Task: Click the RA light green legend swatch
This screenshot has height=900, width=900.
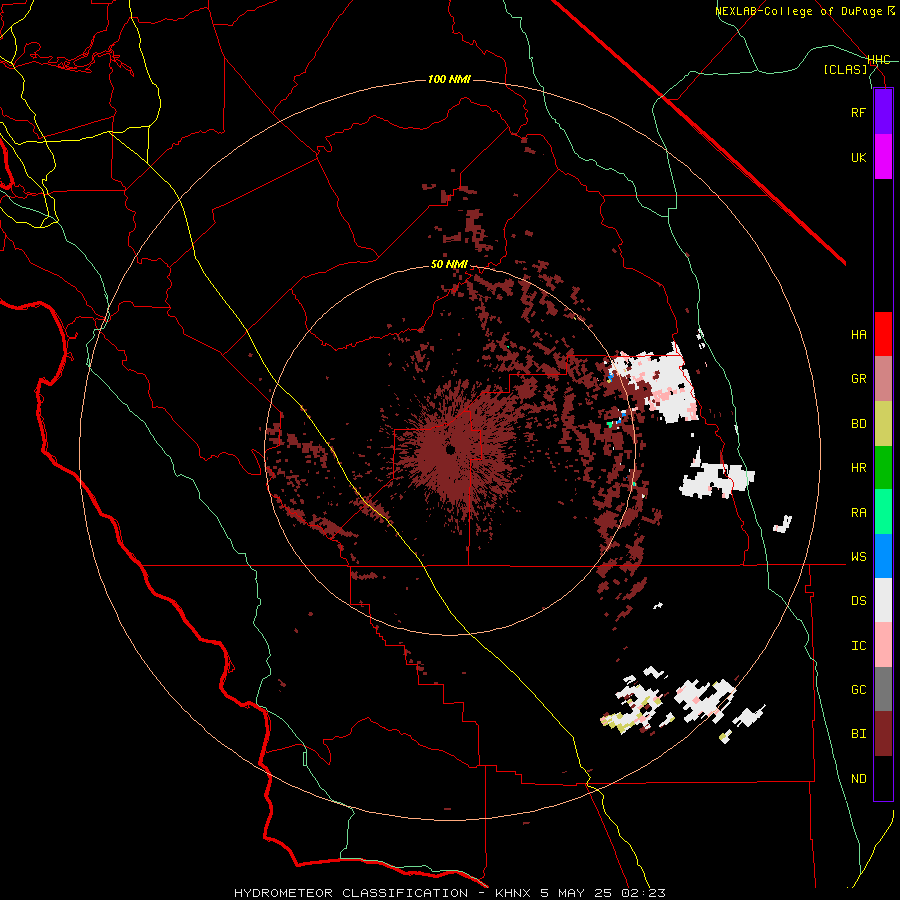Action: 883,512
